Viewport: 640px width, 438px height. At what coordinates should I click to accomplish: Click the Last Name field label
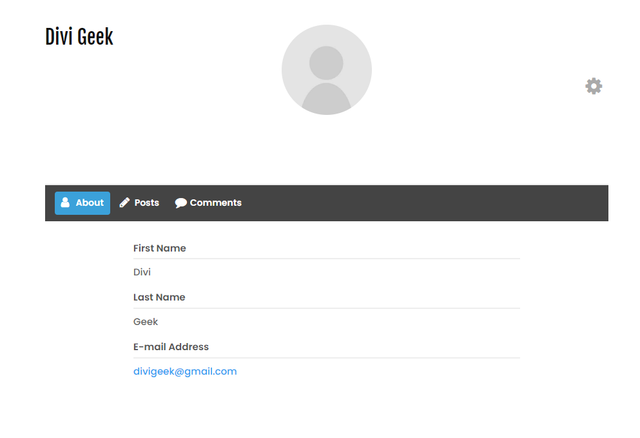pyautogui.click(x=159, y=297)
